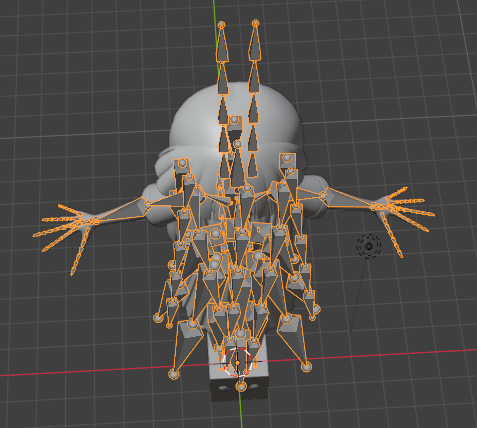Screen dimensions: 477x428
Task: Select the bone joint sphere atop the head
Action: pos(235,120)
